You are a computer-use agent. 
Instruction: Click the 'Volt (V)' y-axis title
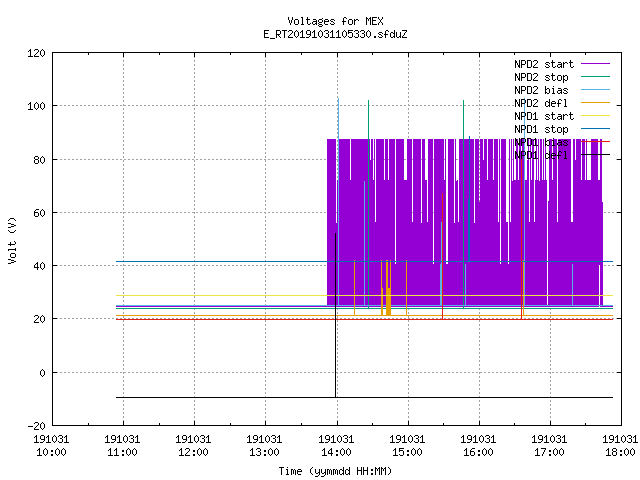13,241
